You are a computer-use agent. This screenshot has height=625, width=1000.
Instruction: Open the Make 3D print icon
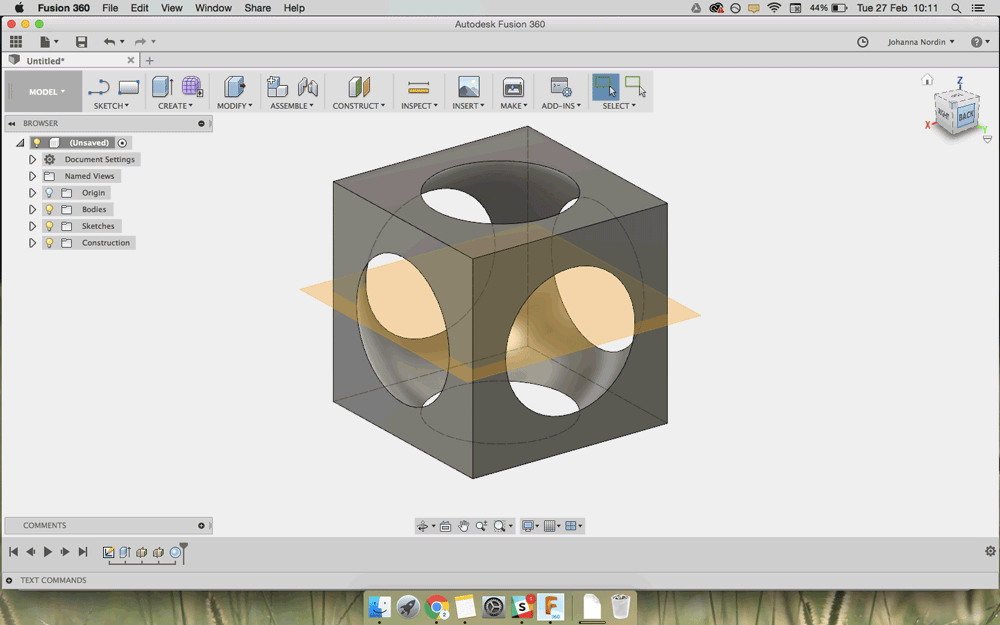click(513, 87)
